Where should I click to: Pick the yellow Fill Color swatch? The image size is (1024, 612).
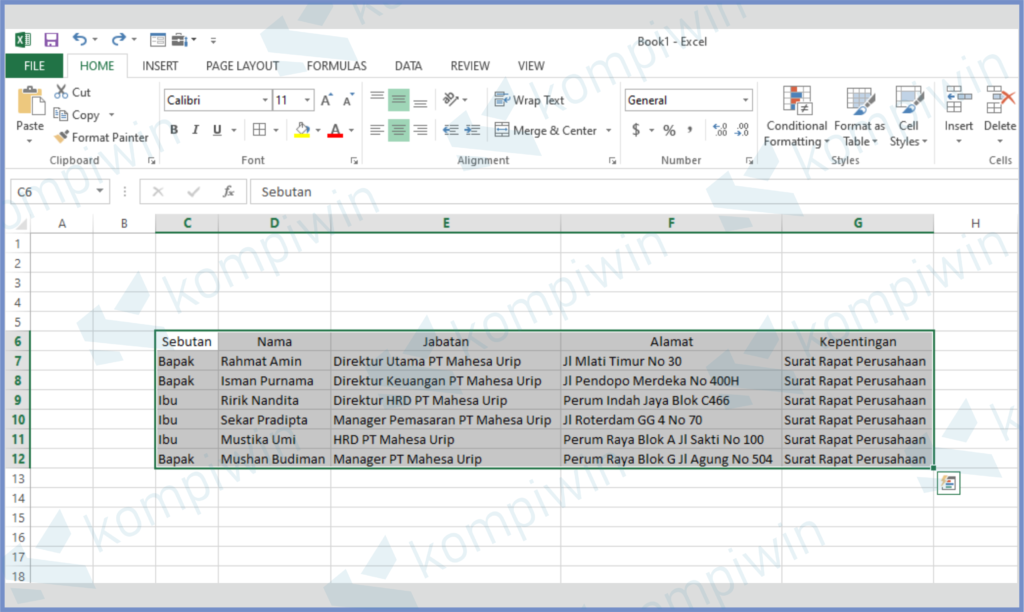tap(302, 133)
